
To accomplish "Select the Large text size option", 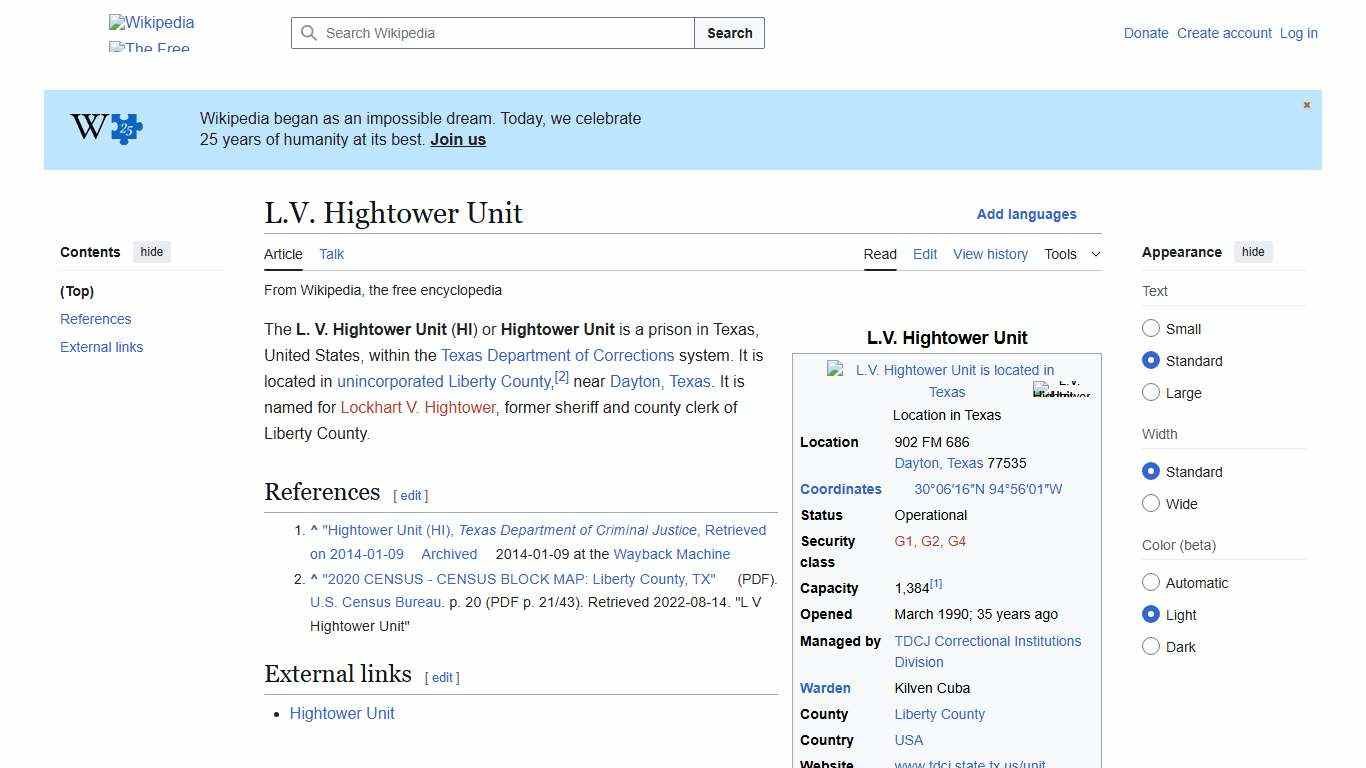I will click(x=1151, y=392).
